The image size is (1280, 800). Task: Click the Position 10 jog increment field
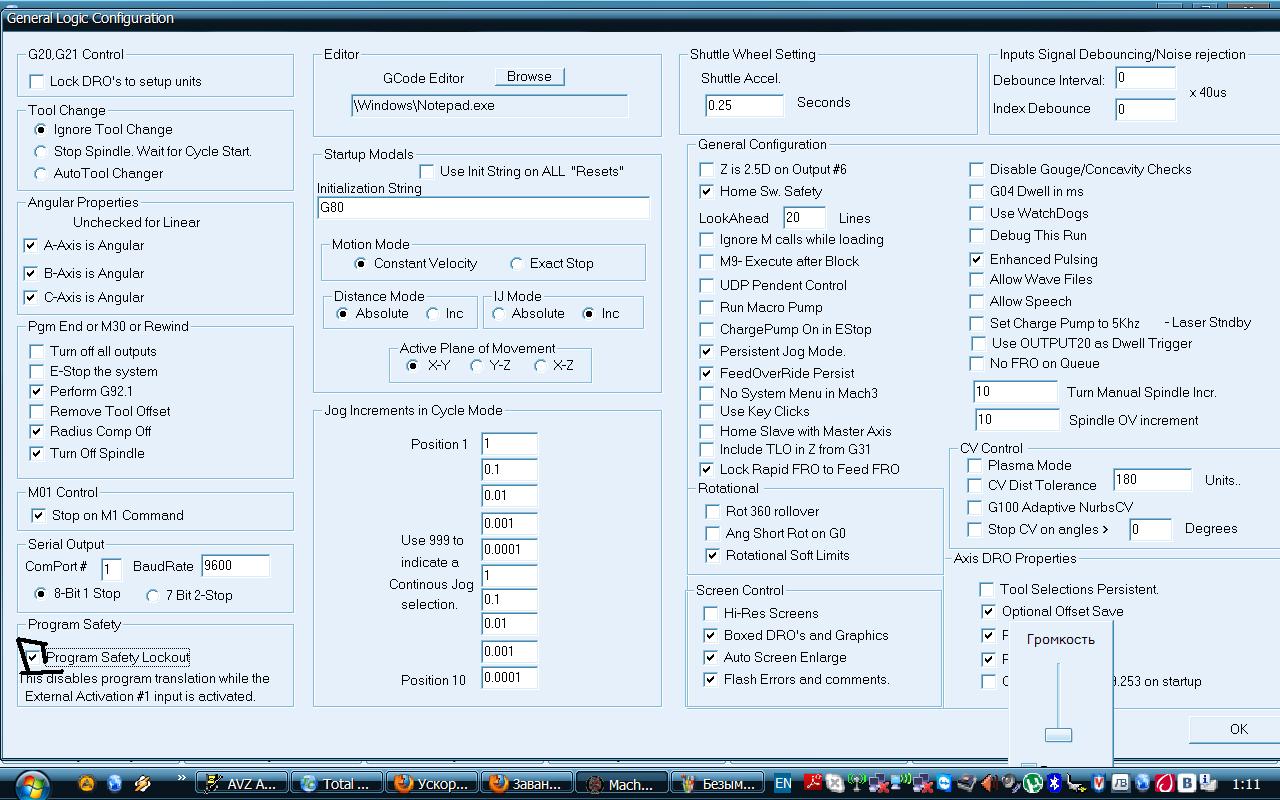[x=509, y=677]
